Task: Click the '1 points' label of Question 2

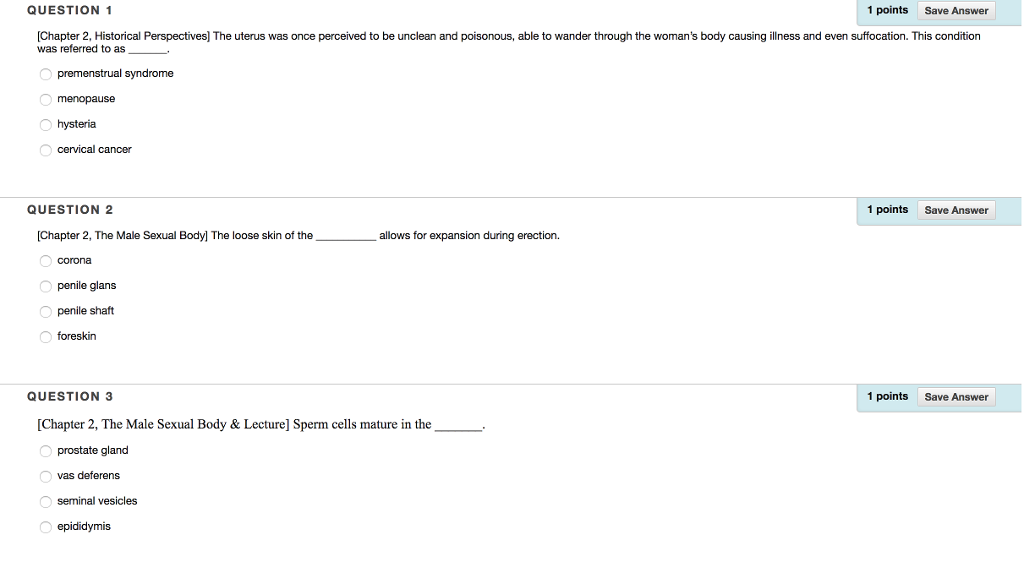Action: tap(888, 209)
